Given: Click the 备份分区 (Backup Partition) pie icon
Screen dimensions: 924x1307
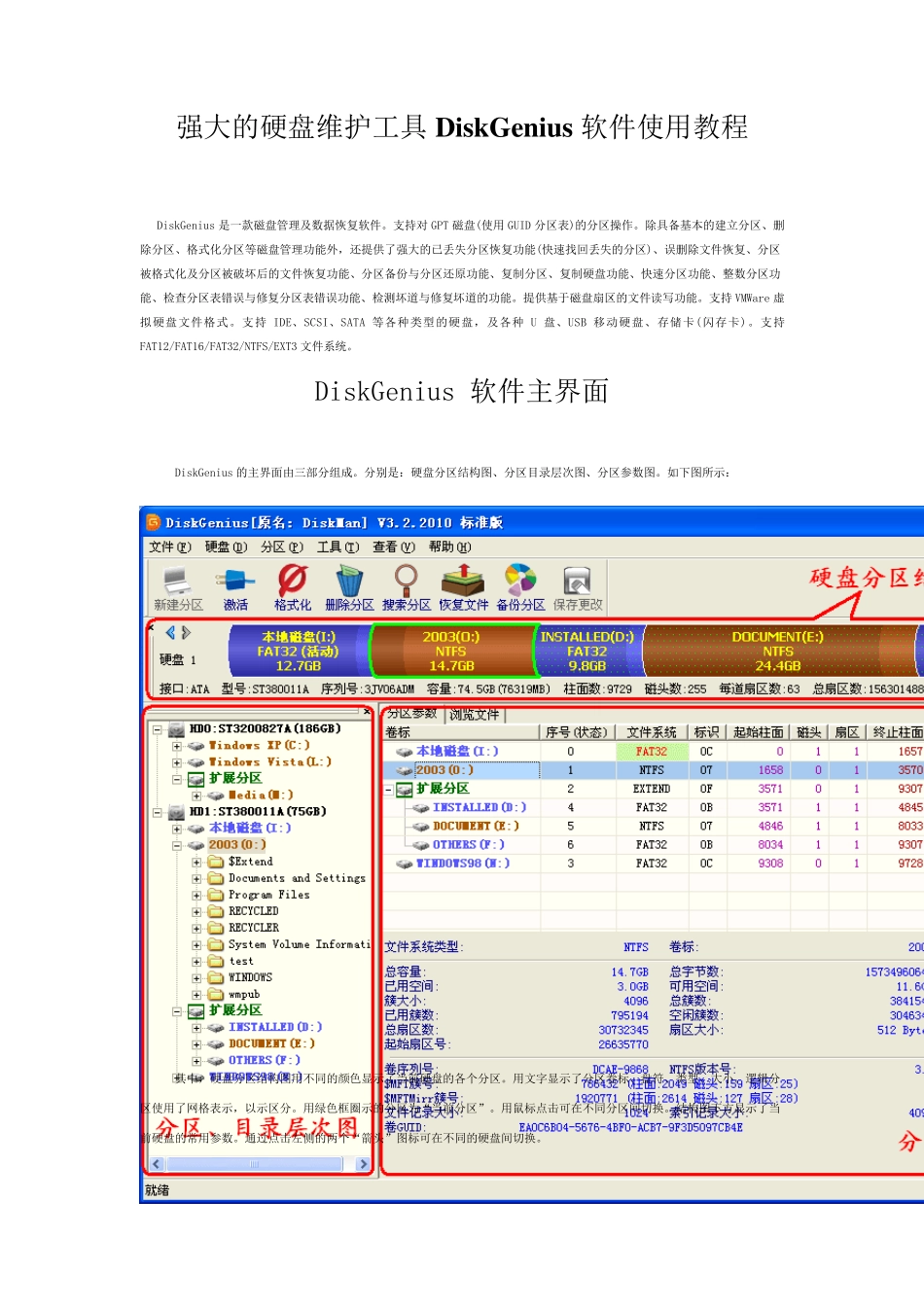Looking at the screenshot, I should (520, 581).
